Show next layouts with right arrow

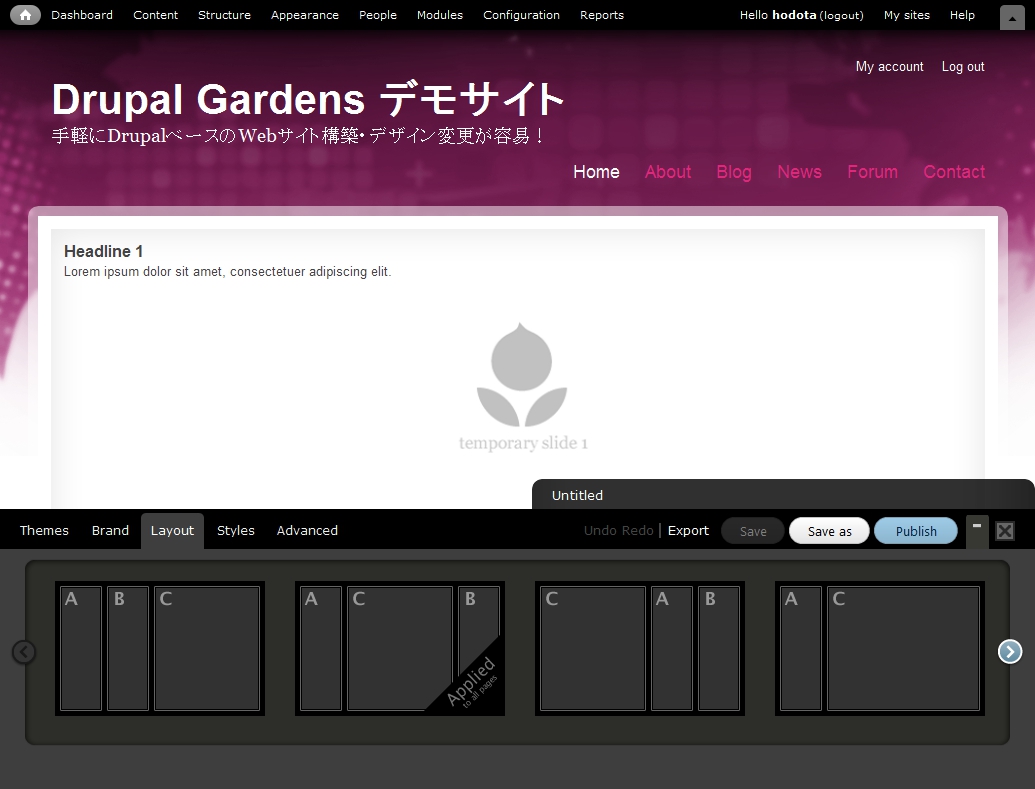point(1010,652)
